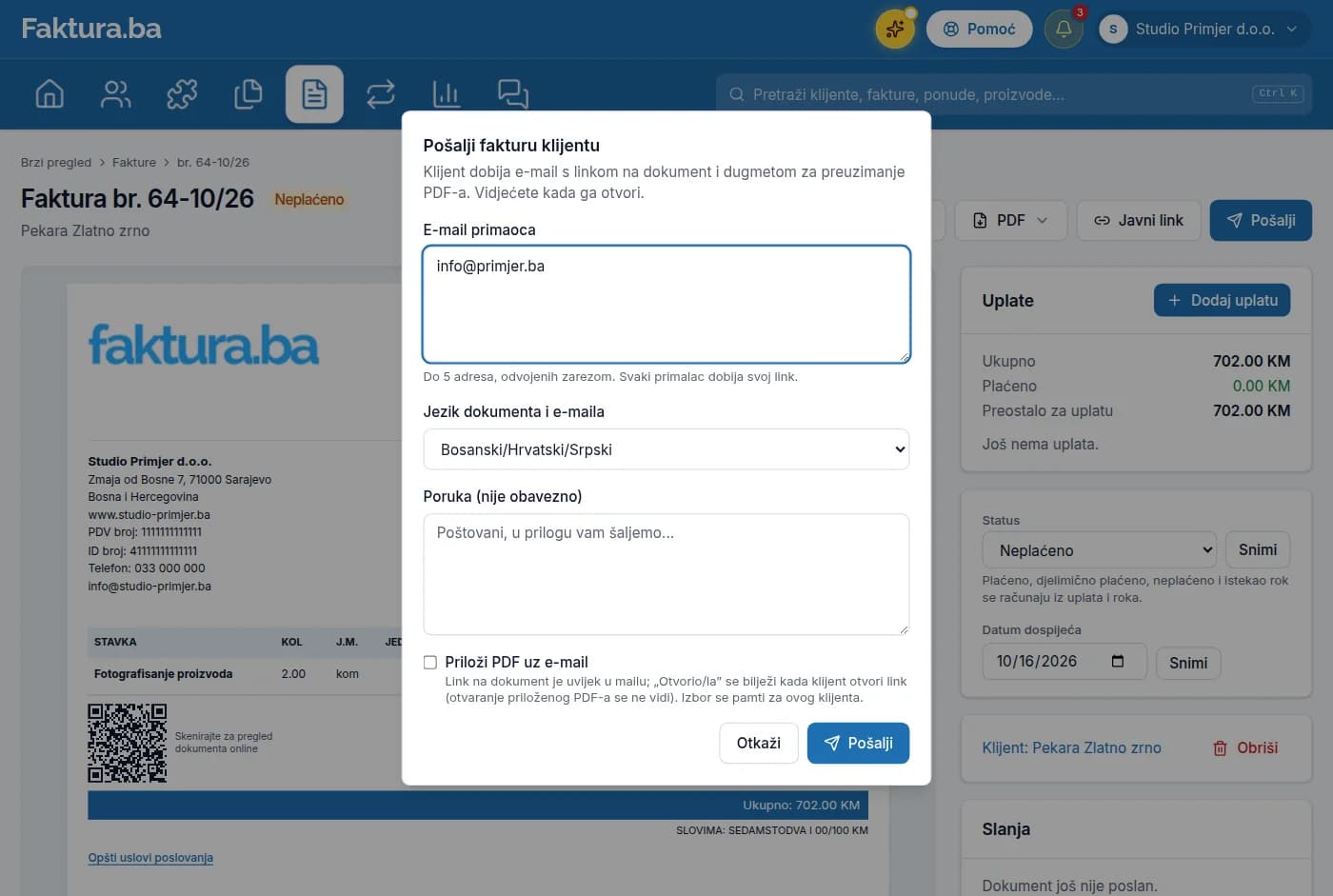The width and height of the screenshot is (1333, 896).
Task: Click the yellow sparkle icon button
Action: tap(895, 30)
